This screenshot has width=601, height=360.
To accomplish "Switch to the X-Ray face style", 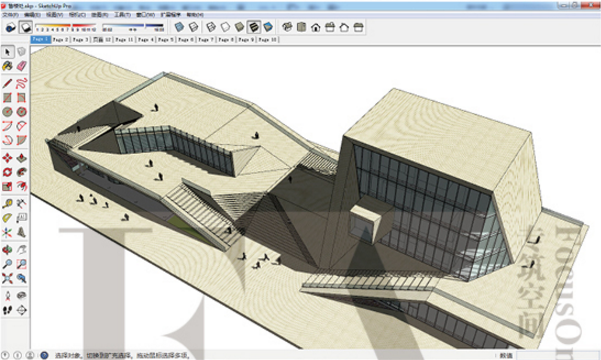I will tap(179, 27).
